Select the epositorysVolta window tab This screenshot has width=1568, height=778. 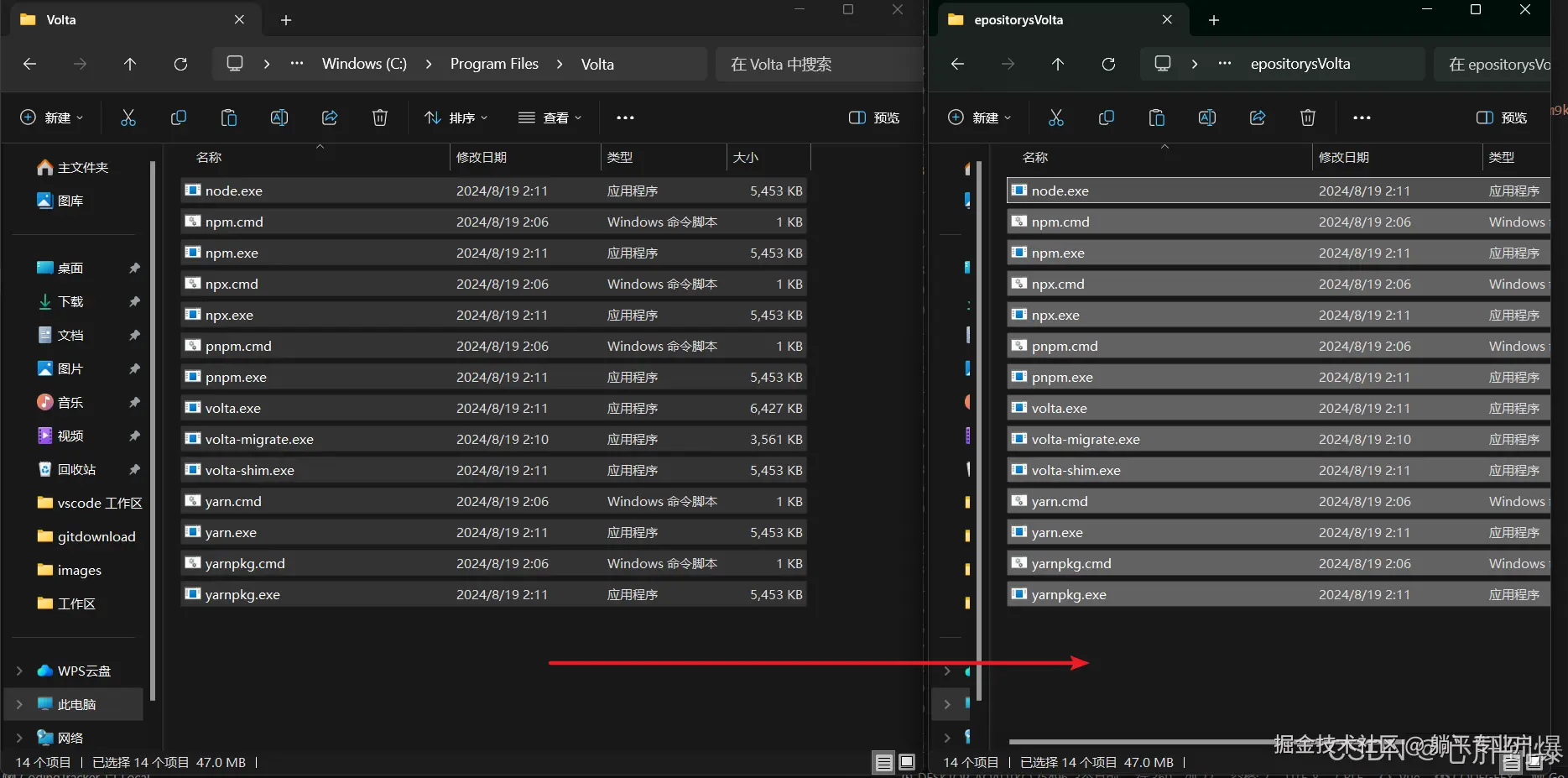1062,19
